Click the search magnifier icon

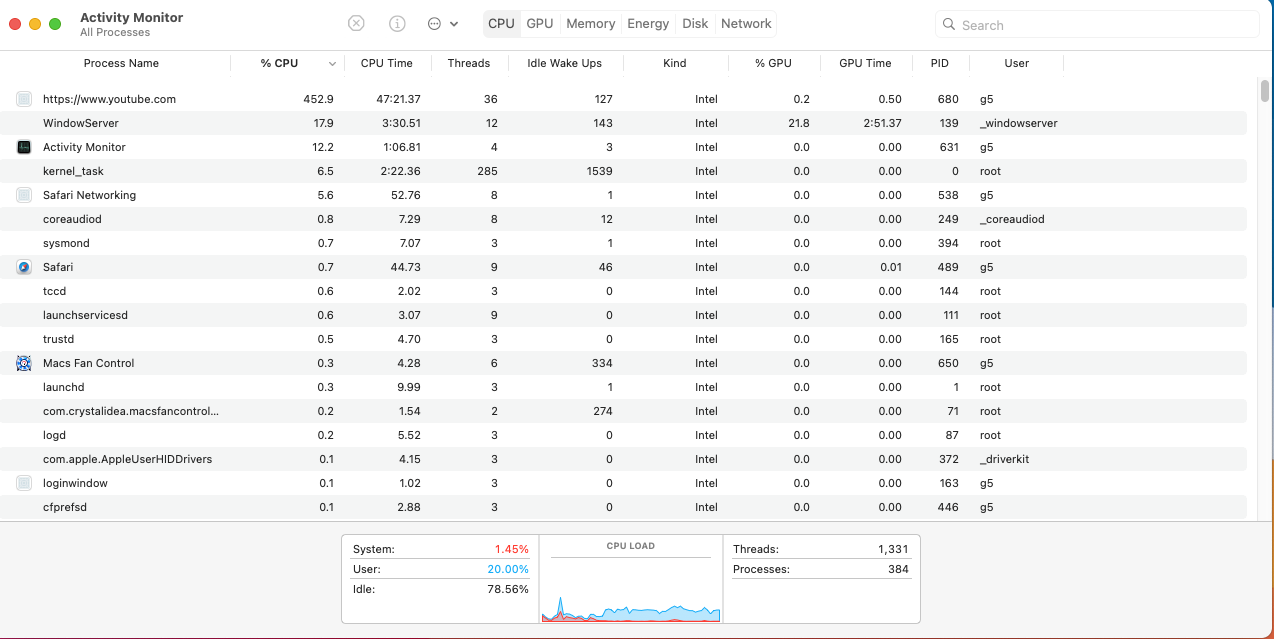(x=950, y=25)
